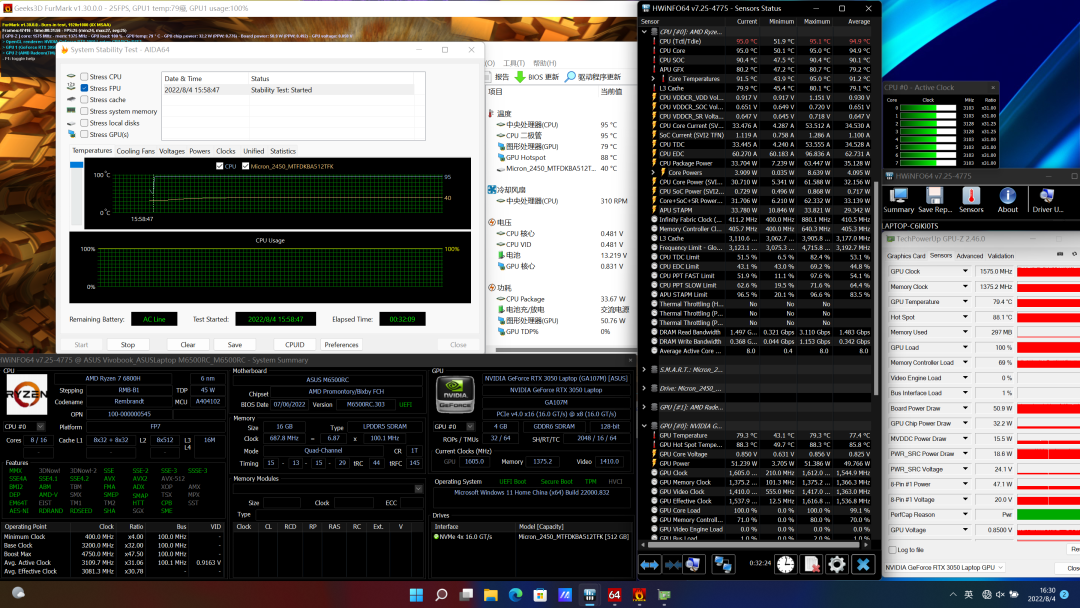Open the GPU Temperature sensor dropdown arrow
The height and width of the screenshot is (608, 1080).
965,302
